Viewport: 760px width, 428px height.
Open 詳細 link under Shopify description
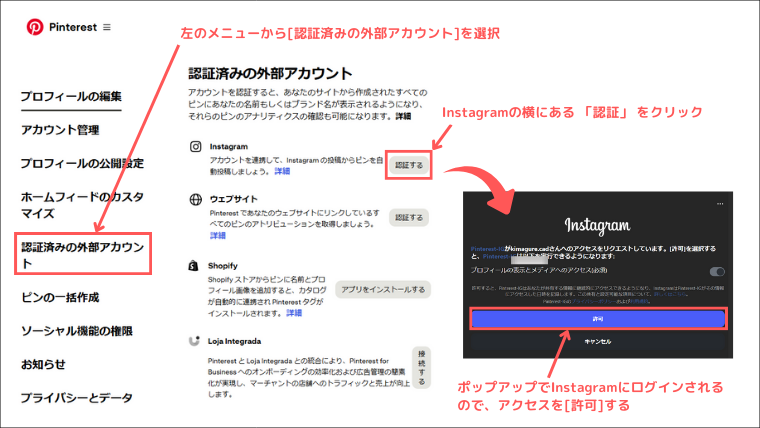[294, 313]
